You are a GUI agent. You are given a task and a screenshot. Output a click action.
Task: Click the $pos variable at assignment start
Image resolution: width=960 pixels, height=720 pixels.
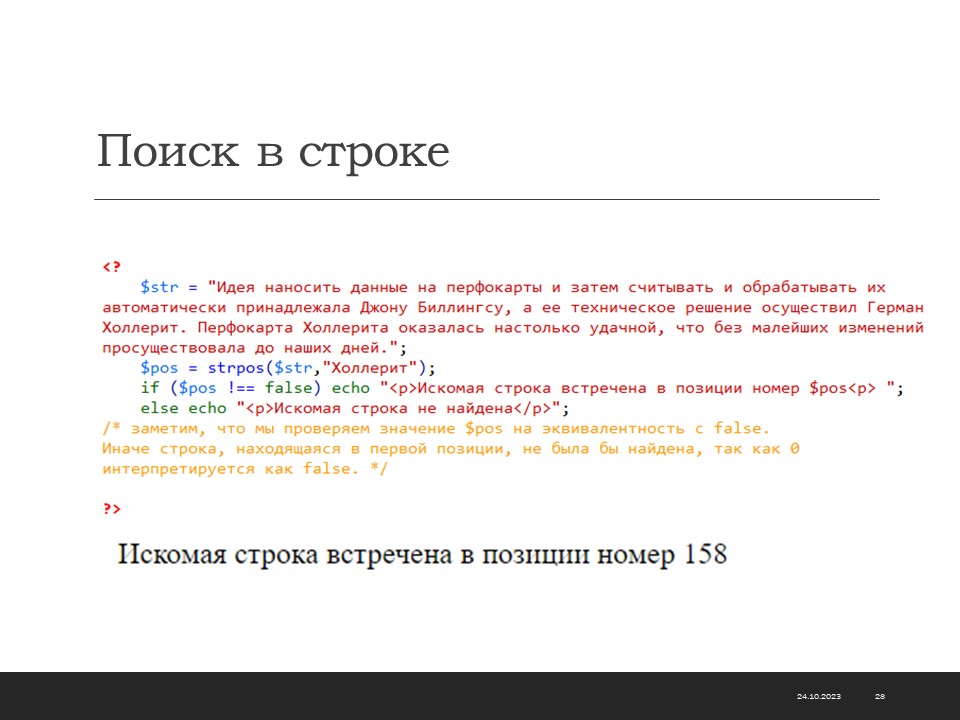159,367
